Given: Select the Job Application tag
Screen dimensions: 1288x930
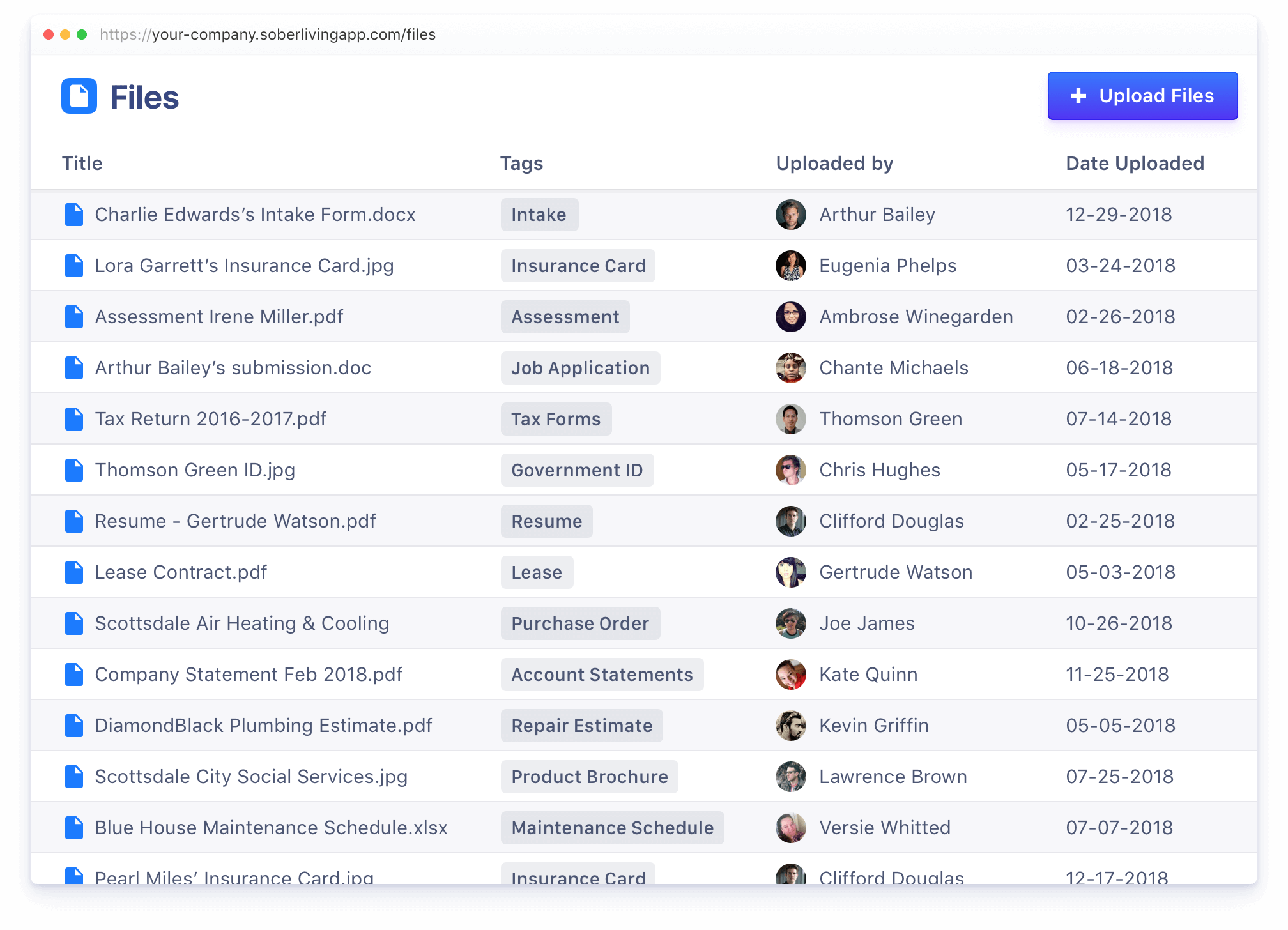Looking at the screenshot, I should [580, 368].
